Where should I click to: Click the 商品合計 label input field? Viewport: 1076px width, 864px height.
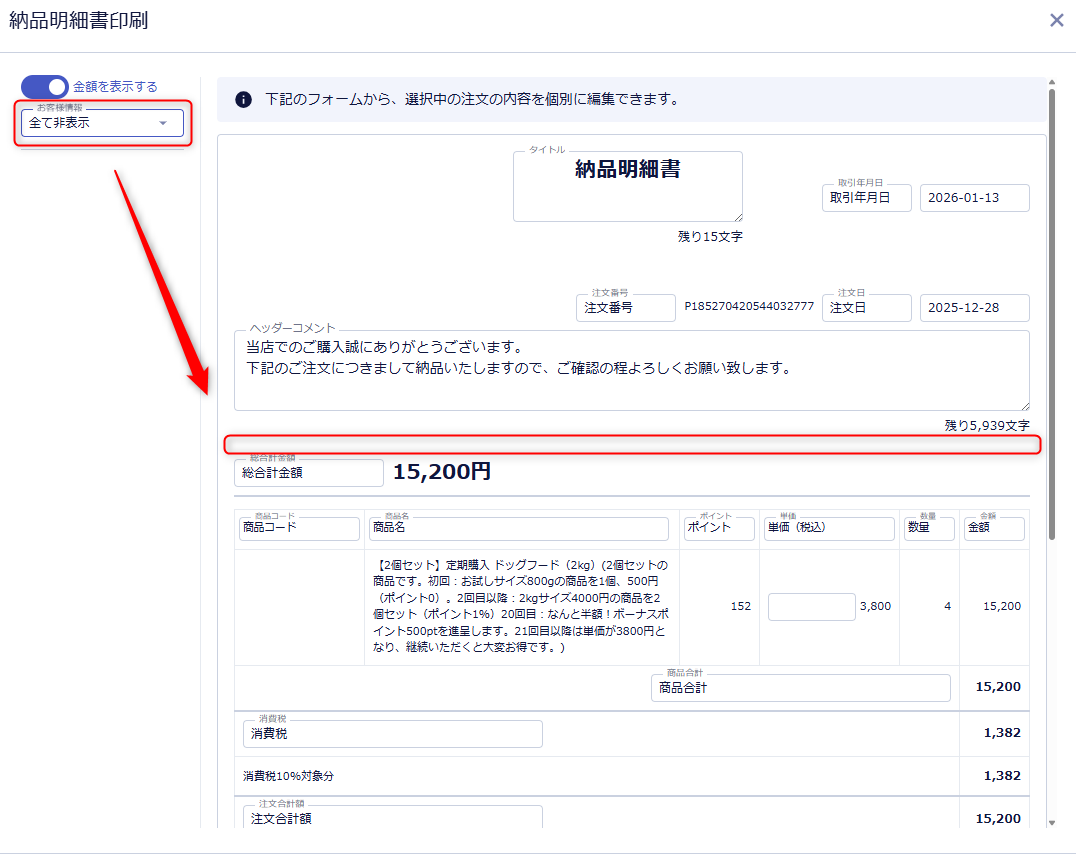coord(800,688)
